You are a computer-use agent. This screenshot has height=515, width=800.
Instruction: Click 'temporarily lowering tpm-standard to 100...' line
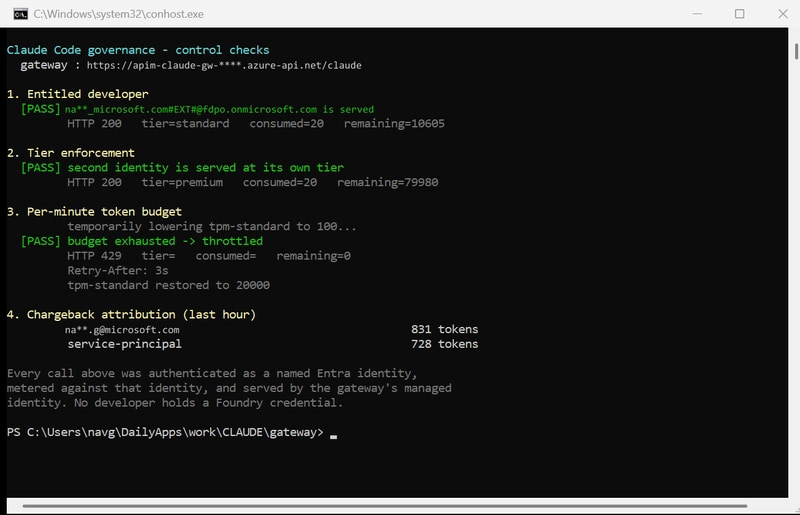click(x=212, y=227)
